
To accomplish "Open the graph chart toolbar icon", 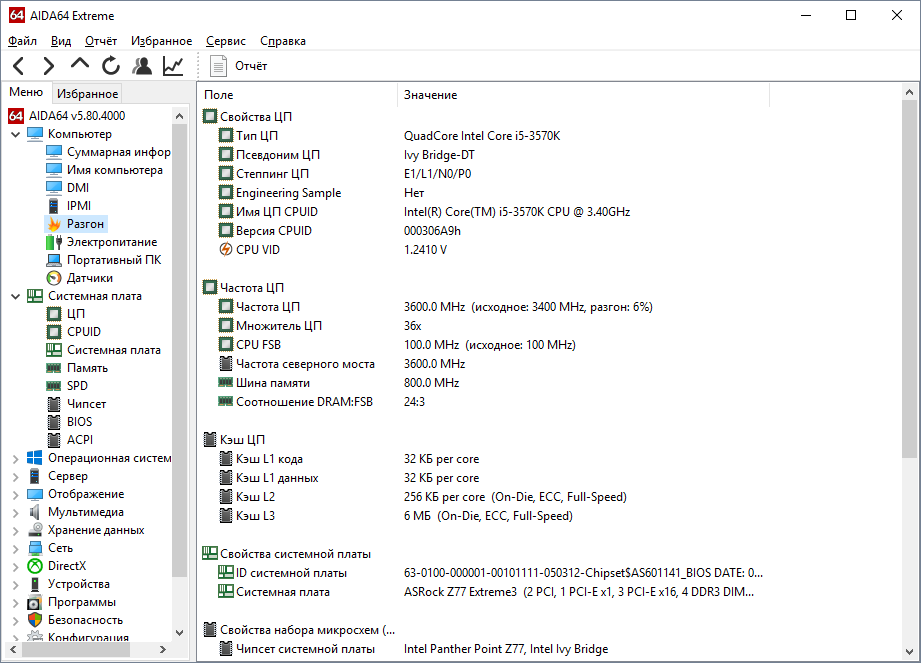I will click(173, 66).
